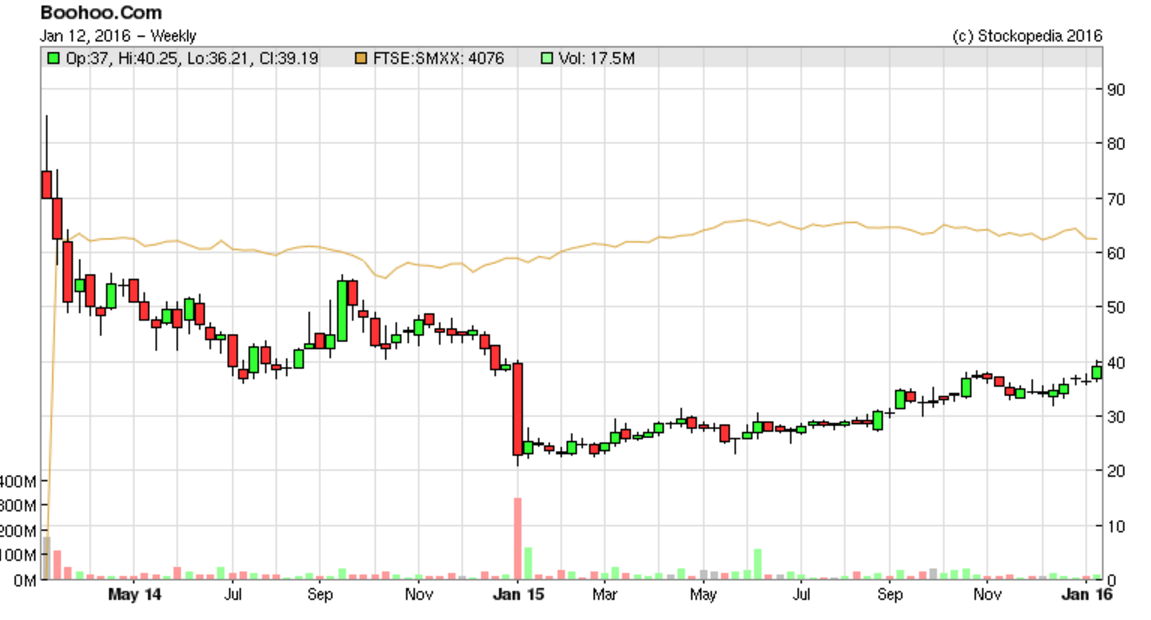Click the last green candlestick at Jan 16
The image size is (1151, 620).
pyautogui.click(x=1097, y=373)
